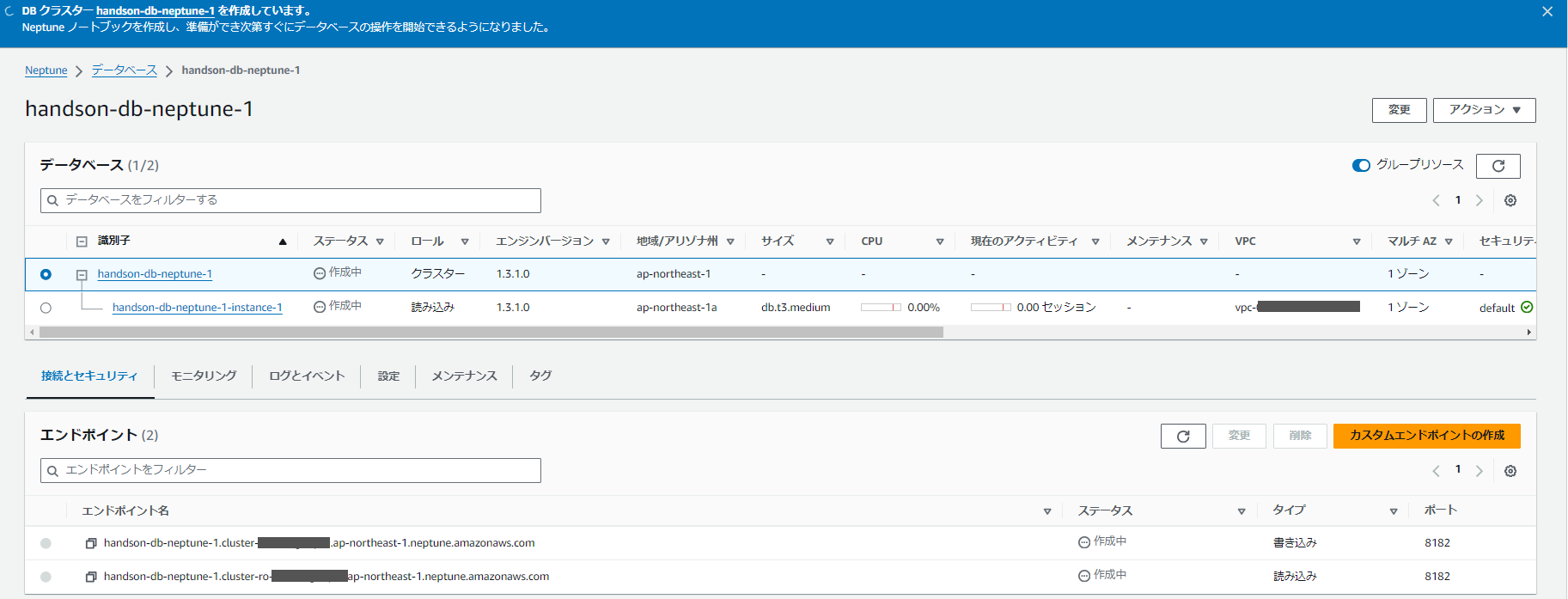Click カスタムエンドポイントの作成 button
Image resolution: width=1568 pixels, height=599 pixels.
coord(1426,436)
